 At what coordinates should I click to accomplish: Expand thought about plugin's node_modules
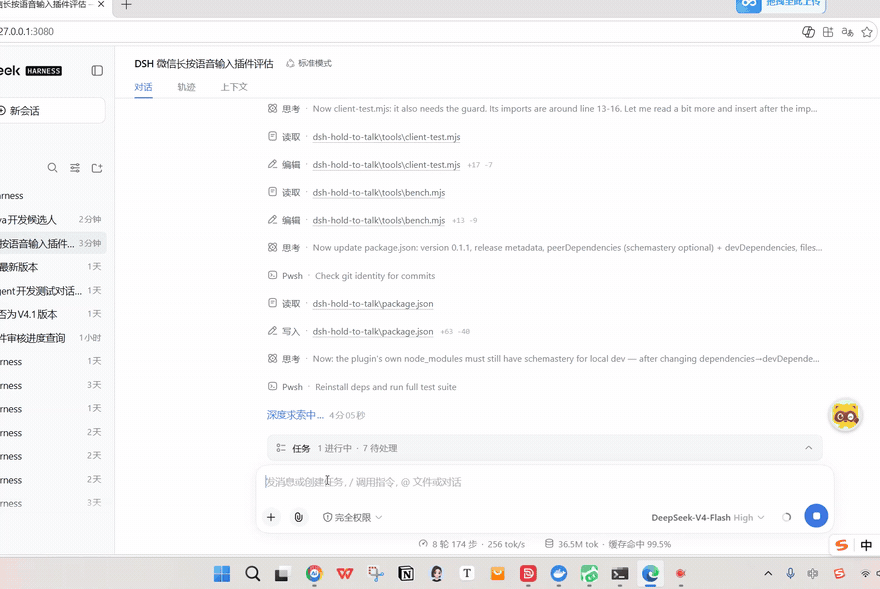pos(544,359)
